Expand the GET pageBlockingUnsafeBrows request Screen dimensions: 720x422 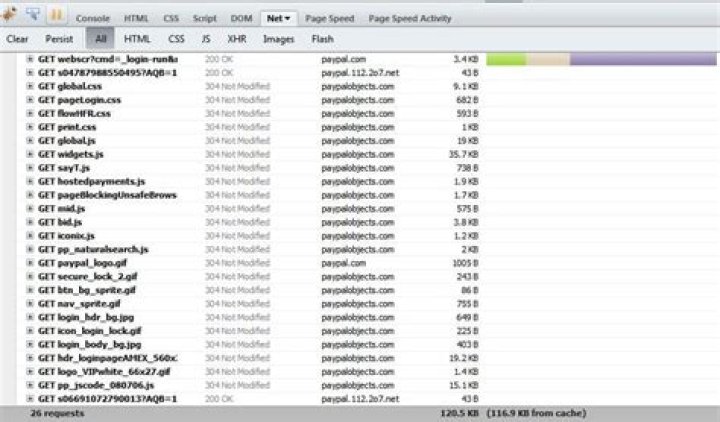(30, 195)
